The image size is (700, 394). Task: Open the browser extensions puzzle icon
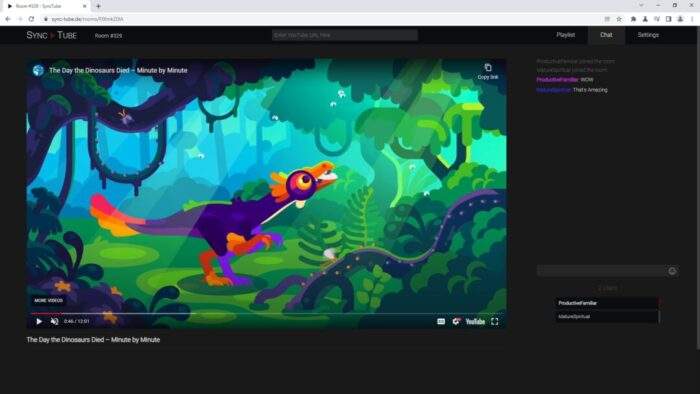[633, 19]
